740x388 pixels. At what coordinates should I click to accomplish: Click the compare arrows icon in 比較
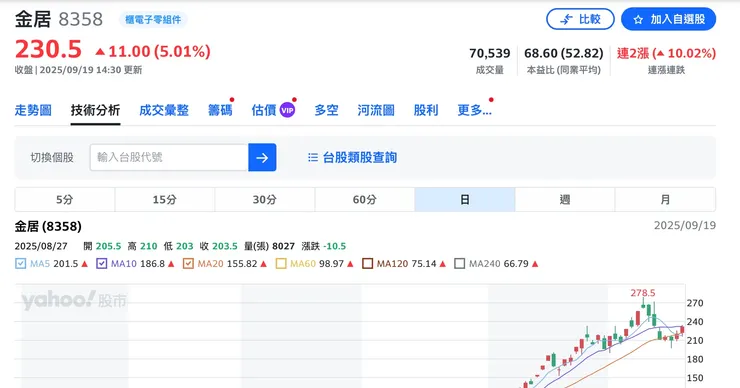[566, 20]
